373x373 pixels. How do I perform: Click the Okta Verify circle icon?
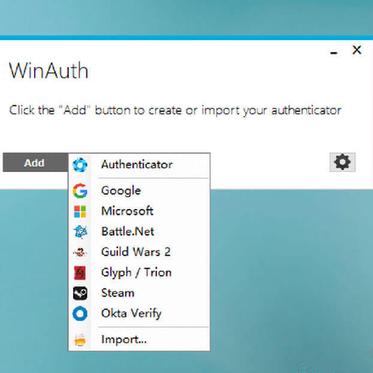click(x=80, y=314)
